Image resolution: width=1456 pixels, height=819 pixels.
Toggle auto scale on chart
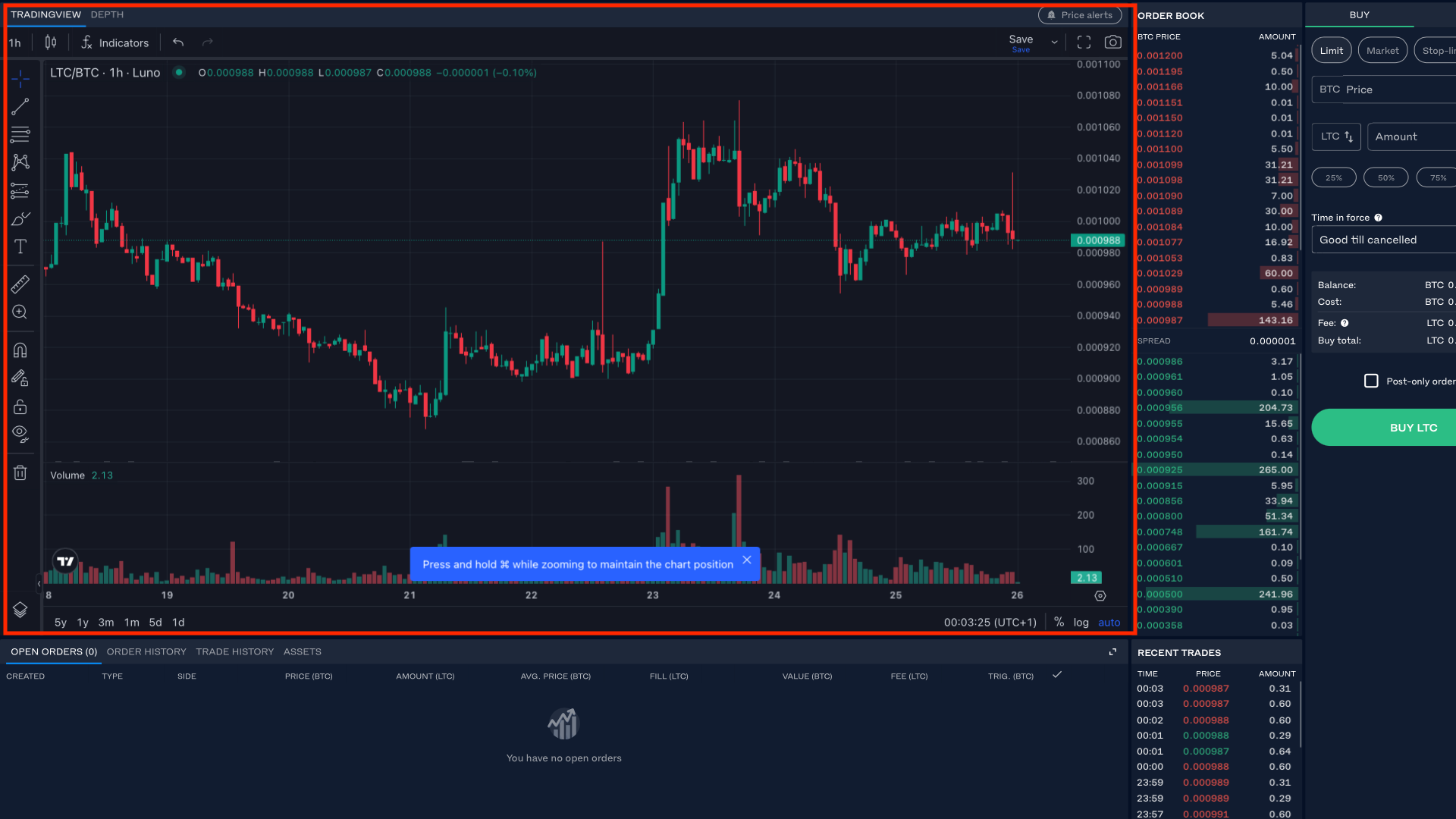pyautogui.click(x=1109, y=623)
